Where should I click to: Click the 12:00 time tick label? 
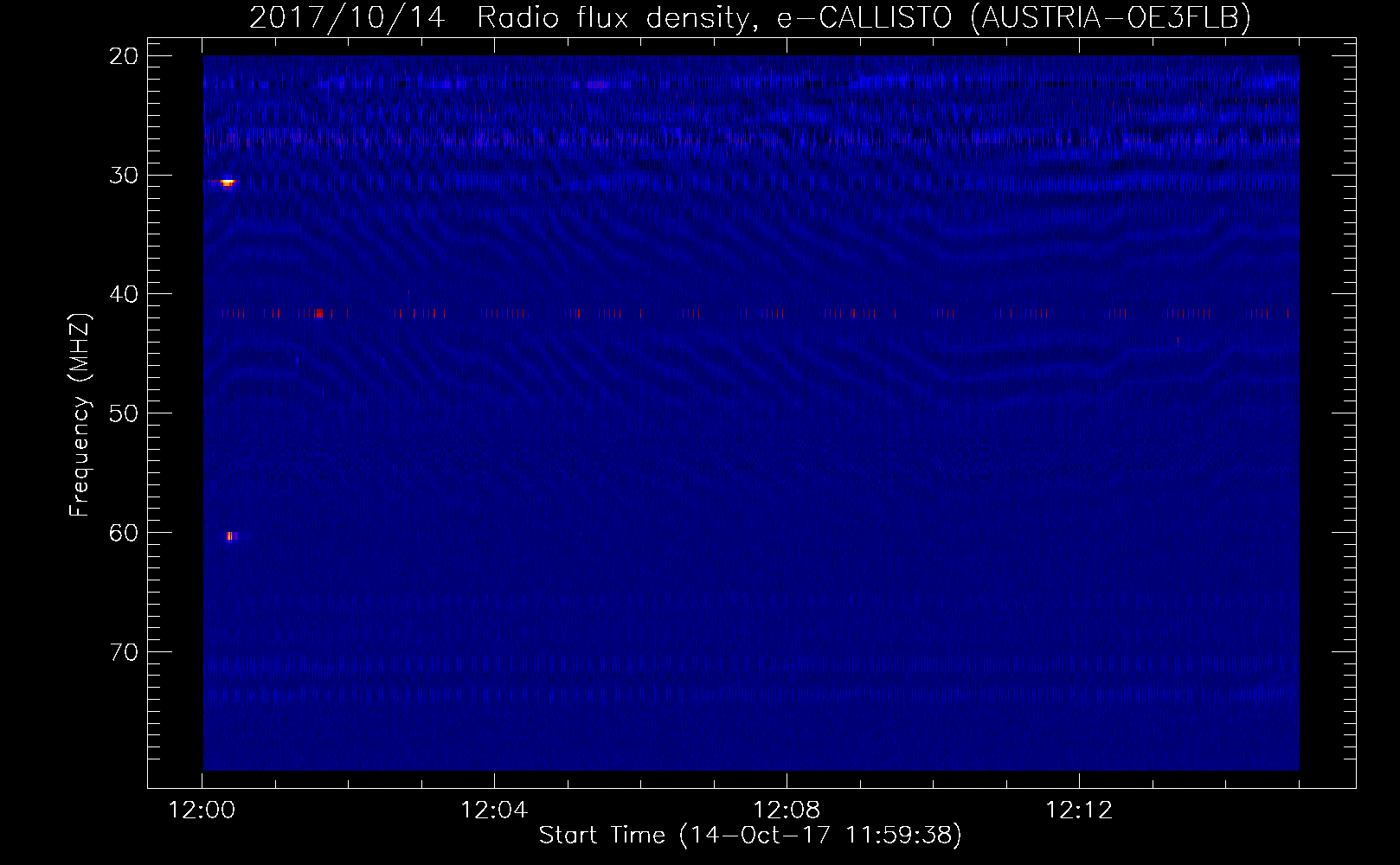pyautogui.click(x=202, y=811)
